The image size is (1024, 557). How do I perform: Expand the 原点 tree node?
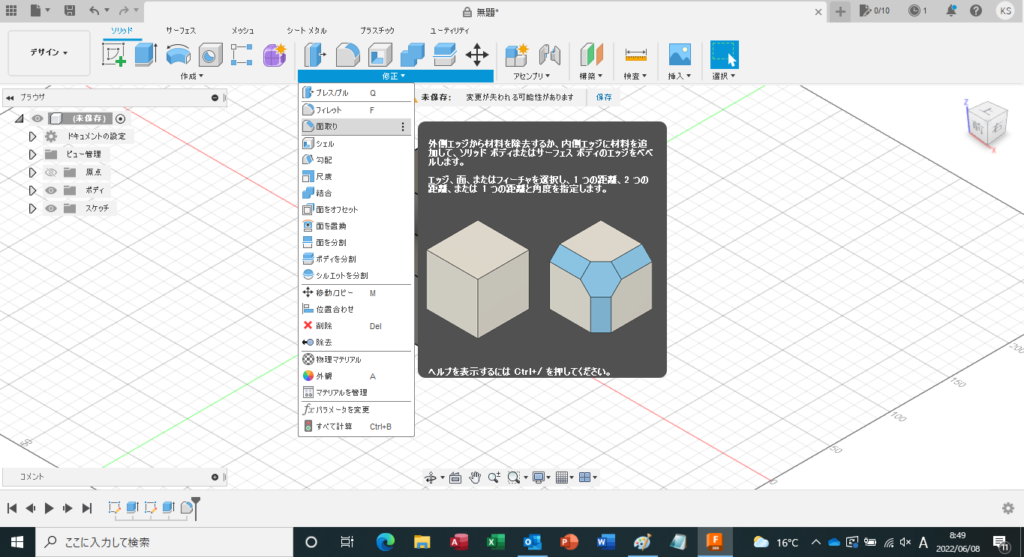point(32,172)
